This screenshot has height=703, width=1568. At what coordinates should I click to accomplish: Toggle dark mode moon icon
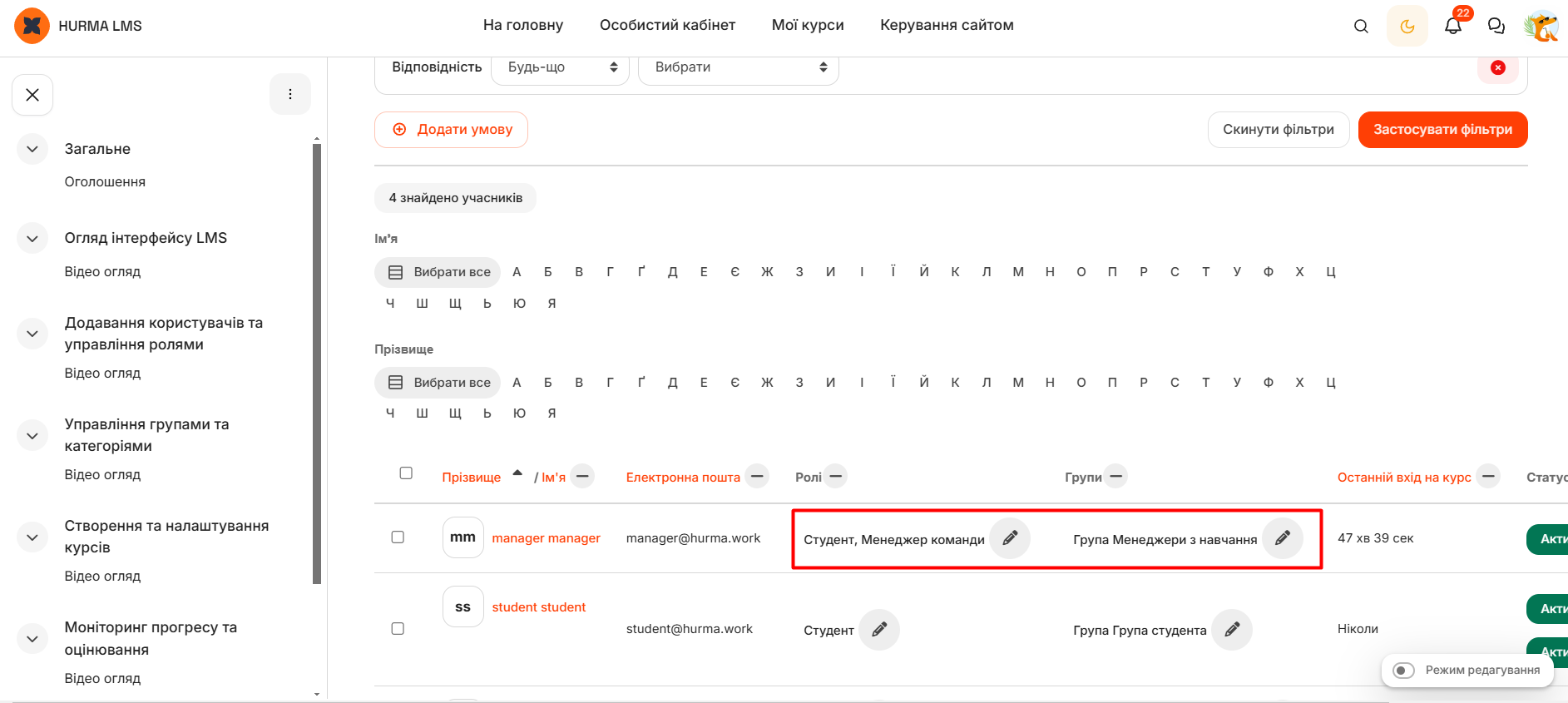[1407, 26]
